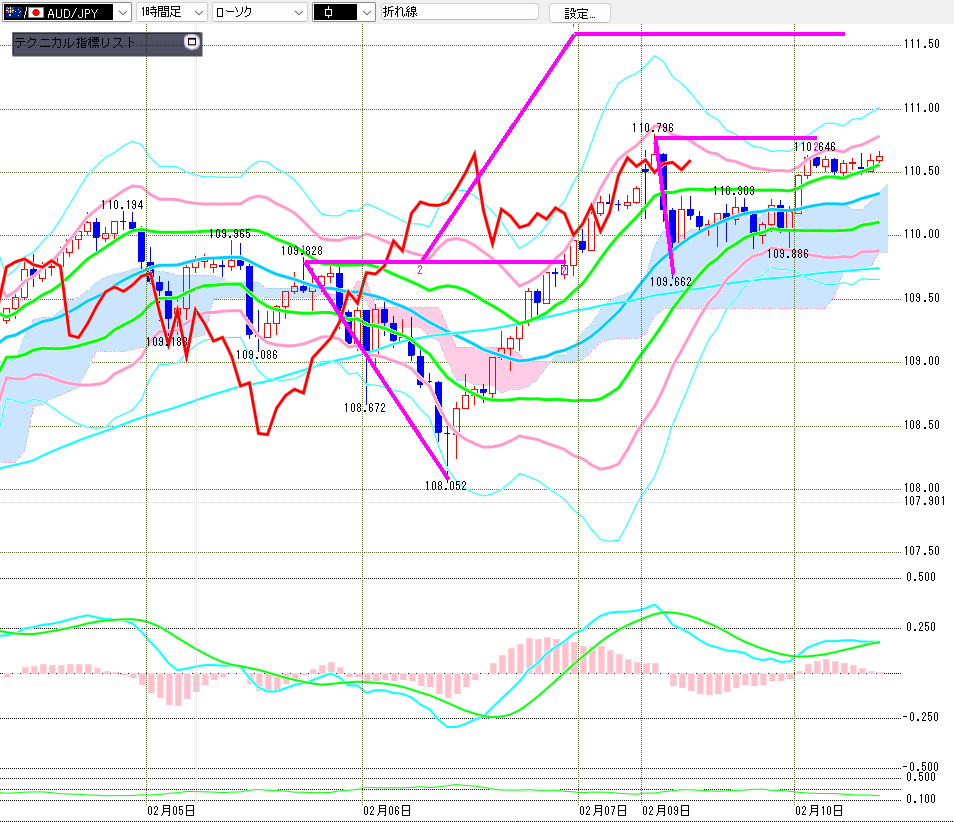Click the 02月10日 date label on the time axis
This screenshot has height=822, width=954.
818,809
